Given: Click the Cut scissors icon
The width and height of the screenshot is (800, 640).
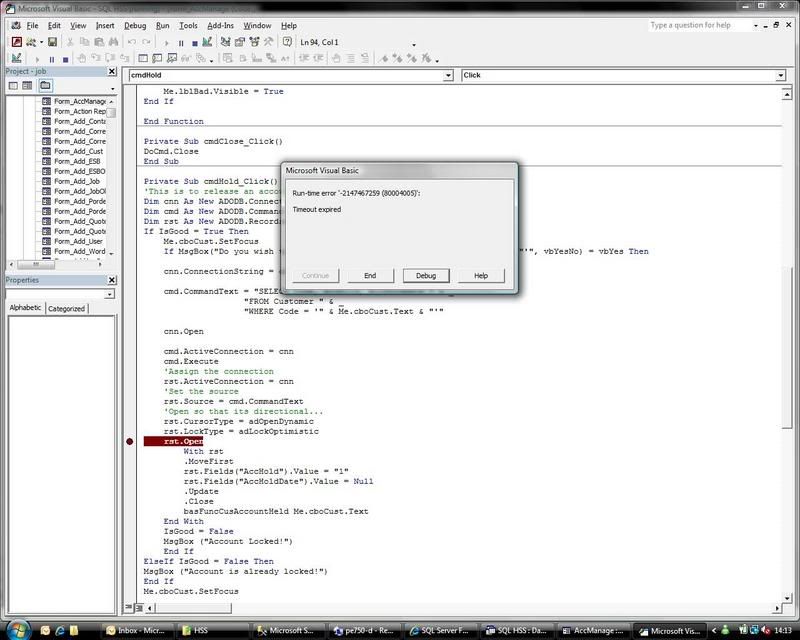Looking at the screenshot, I should click(x=70, y=42).
